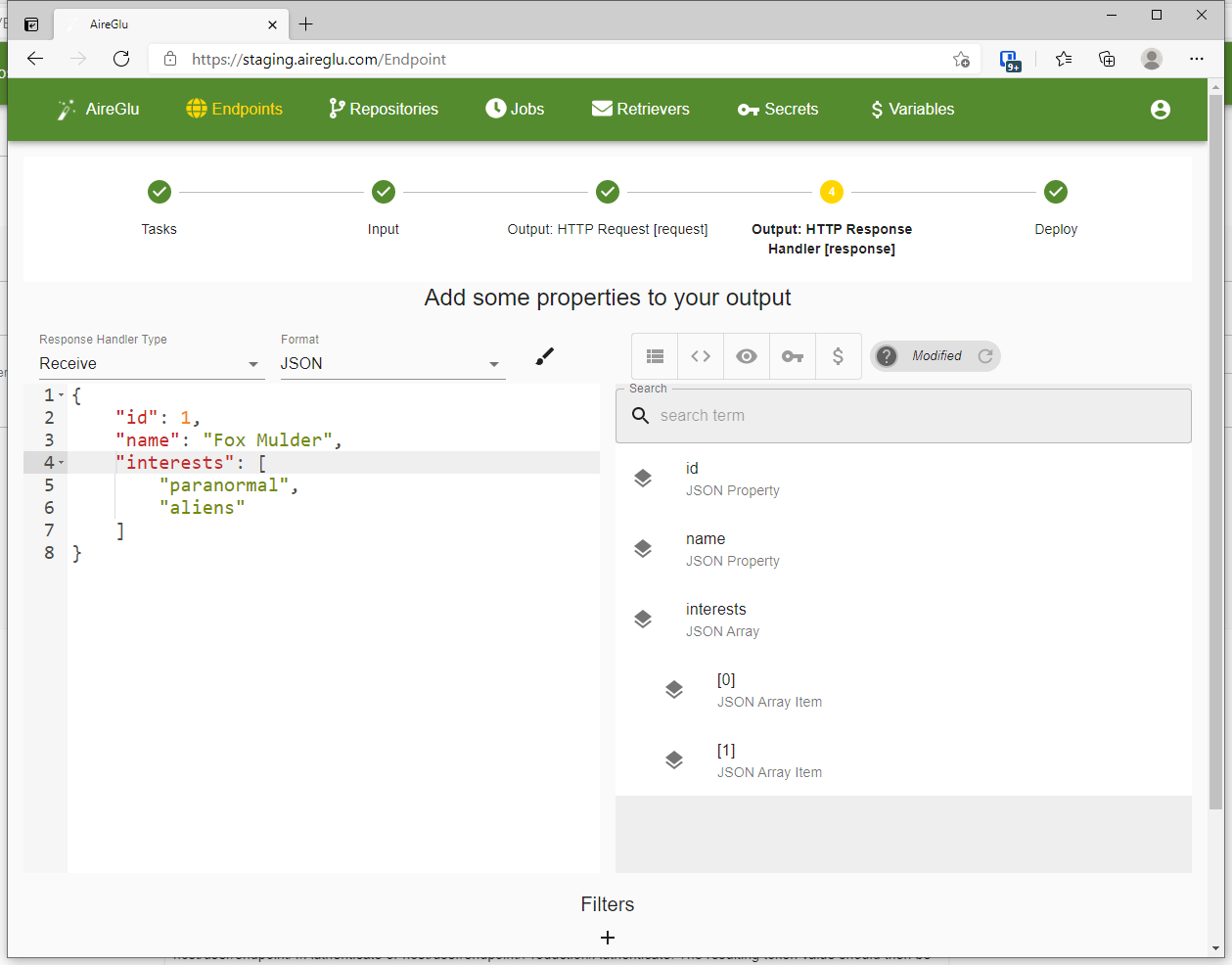Click layers icon beside [0]
Viewport: 1232px width, 965px height.
pyautogui.click(x=674, y=690)
